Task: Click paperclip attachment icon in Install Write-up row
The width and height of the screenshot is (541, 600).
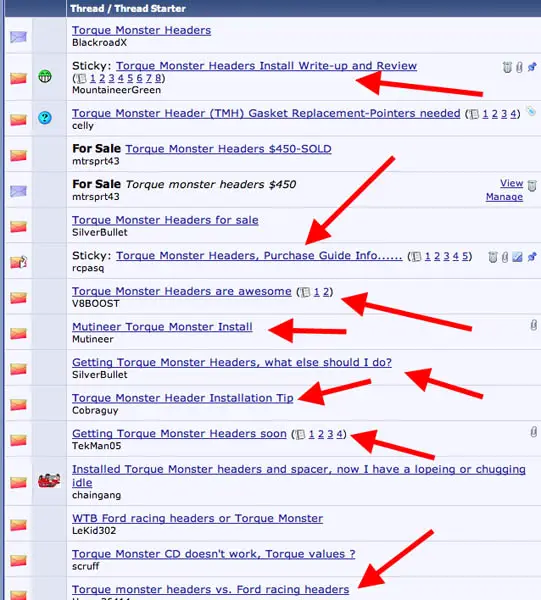Action: click(x=519, y=67)
